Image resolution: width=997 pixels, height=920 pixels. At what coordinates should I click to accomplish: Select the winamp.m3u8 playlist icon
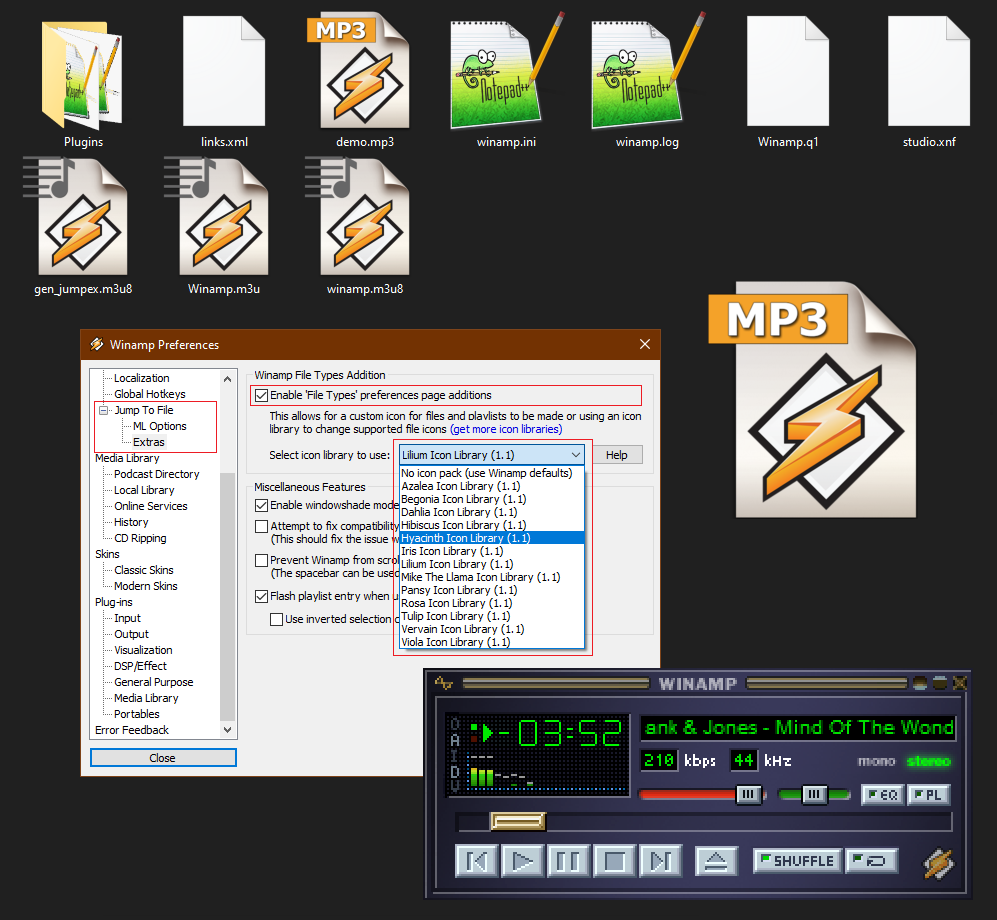click(357, 216)
